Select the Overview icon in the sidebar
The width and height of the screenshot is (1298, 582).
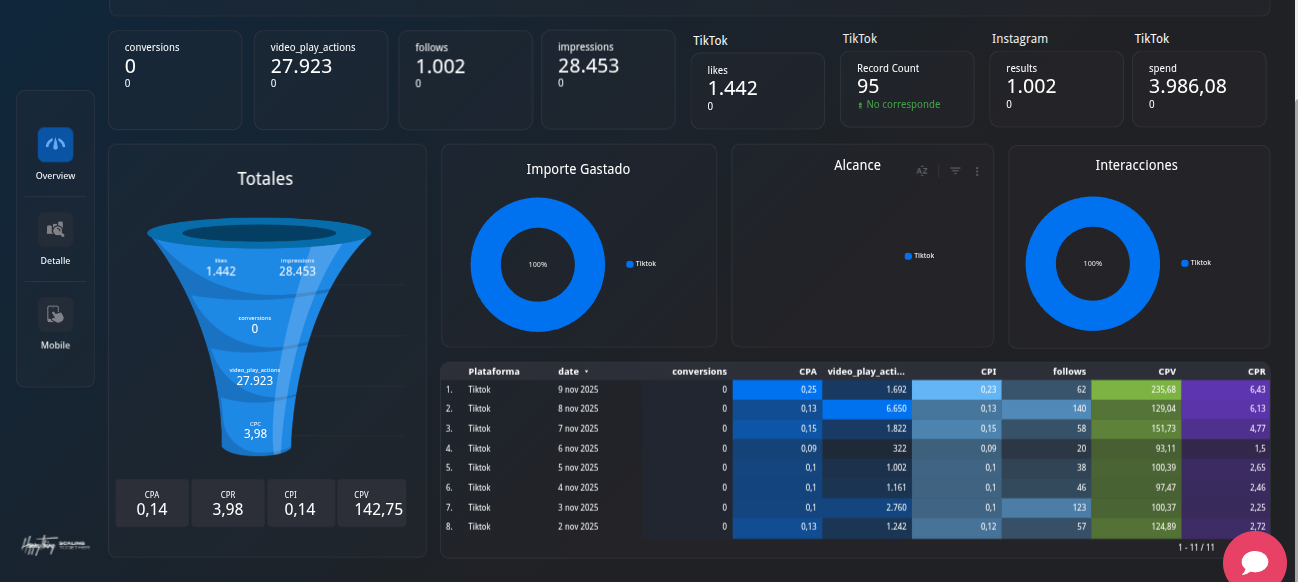[x=55, y=147]
